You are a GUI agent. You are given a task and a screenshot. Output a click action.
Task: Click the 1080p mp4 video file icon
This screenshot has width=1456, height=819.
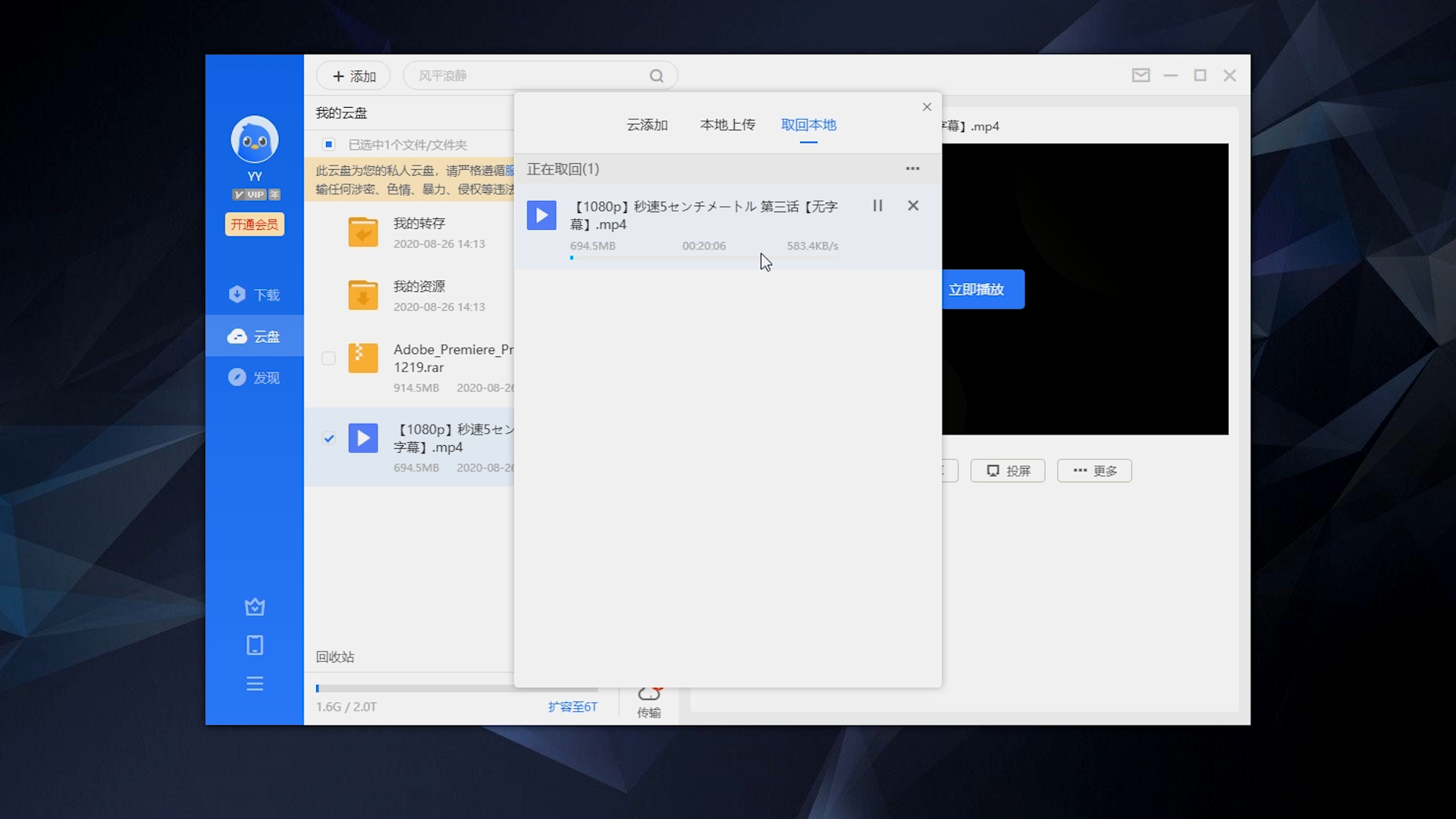click(363, 438)
